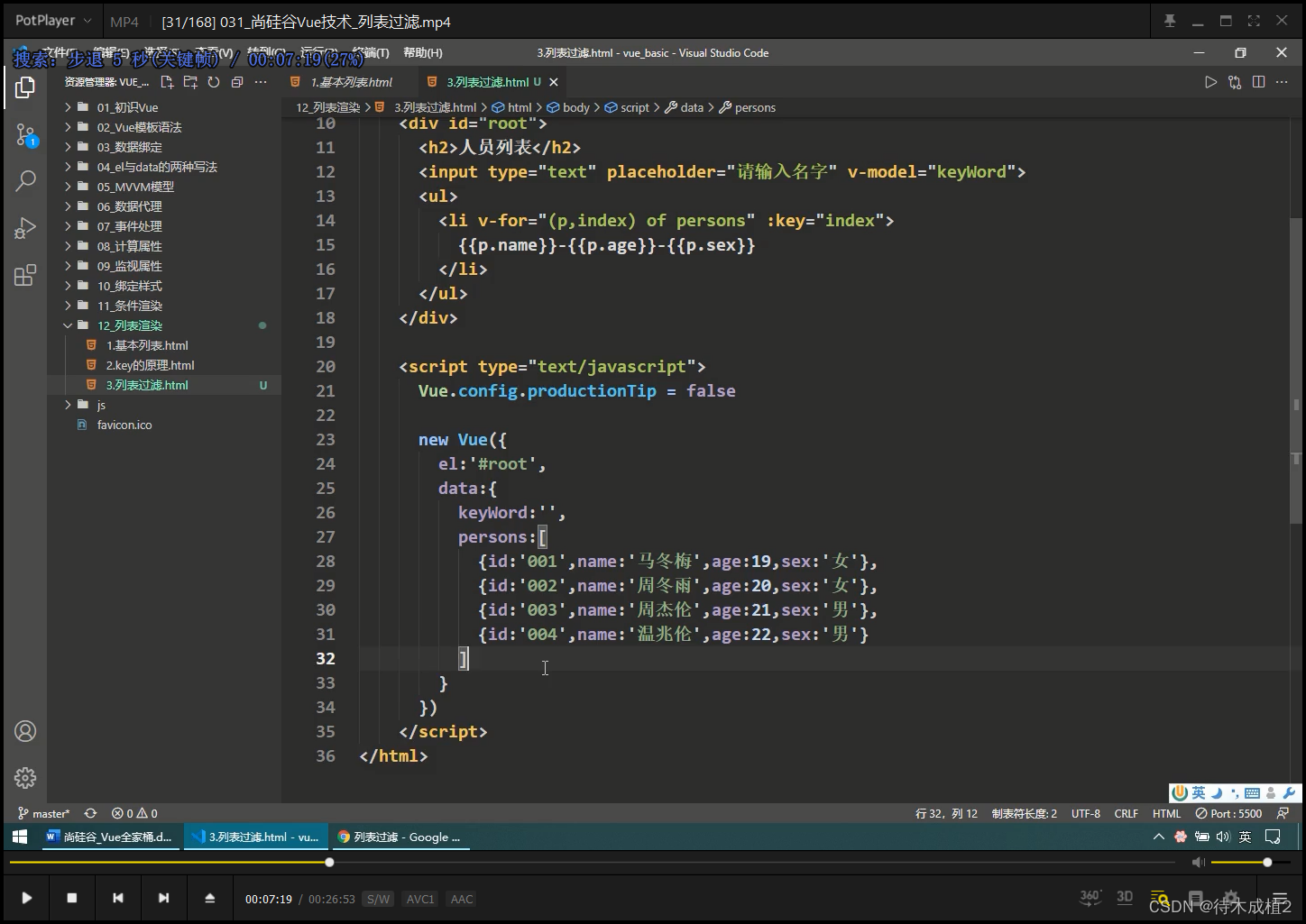Open the Search view in activity bar

(25, 181)
